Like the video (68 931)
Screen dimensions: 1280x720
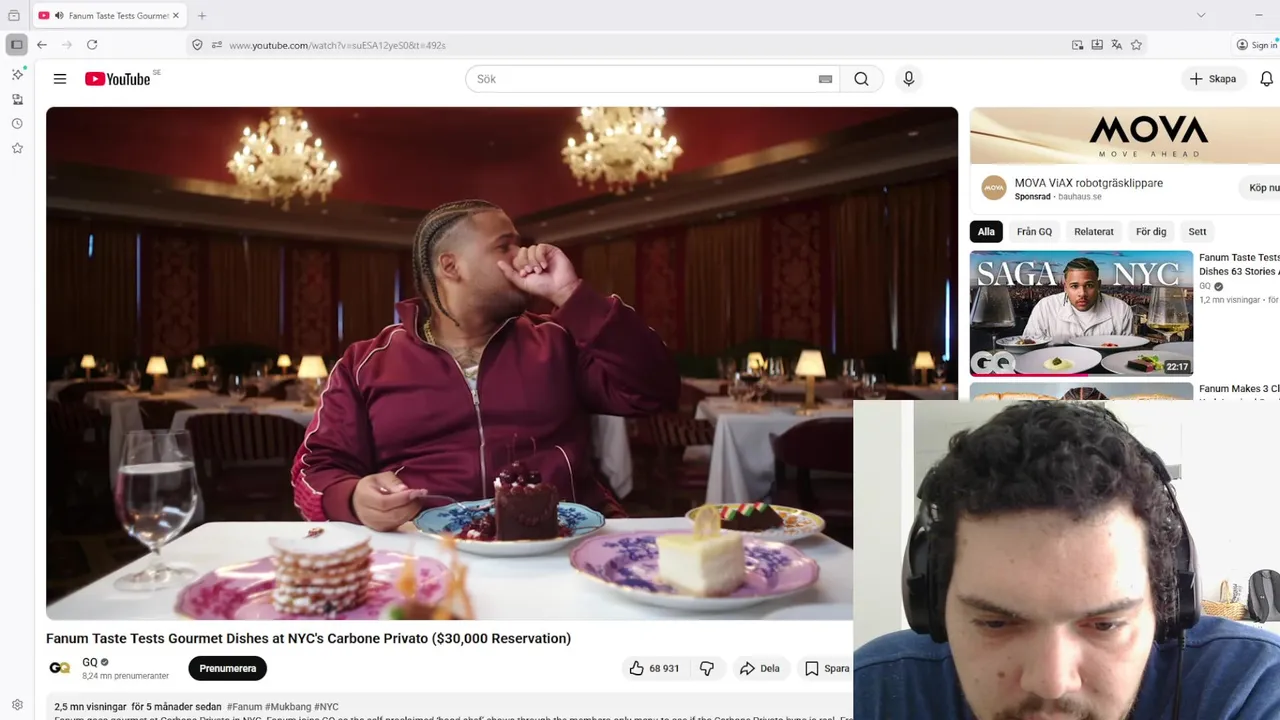(x=654, y=668)
